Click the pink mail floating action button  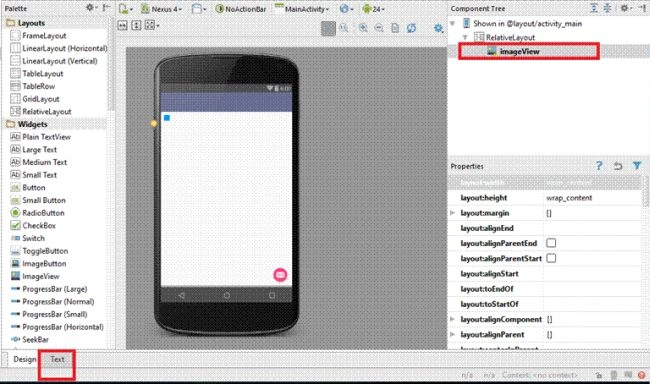click(x=280, y=275)
